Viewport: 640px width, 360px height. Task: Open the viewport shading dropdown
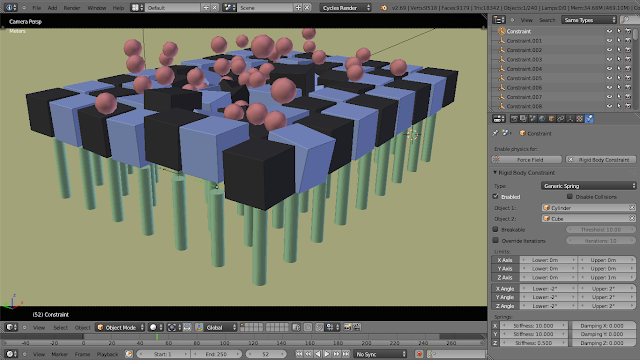tap(156, 327)
